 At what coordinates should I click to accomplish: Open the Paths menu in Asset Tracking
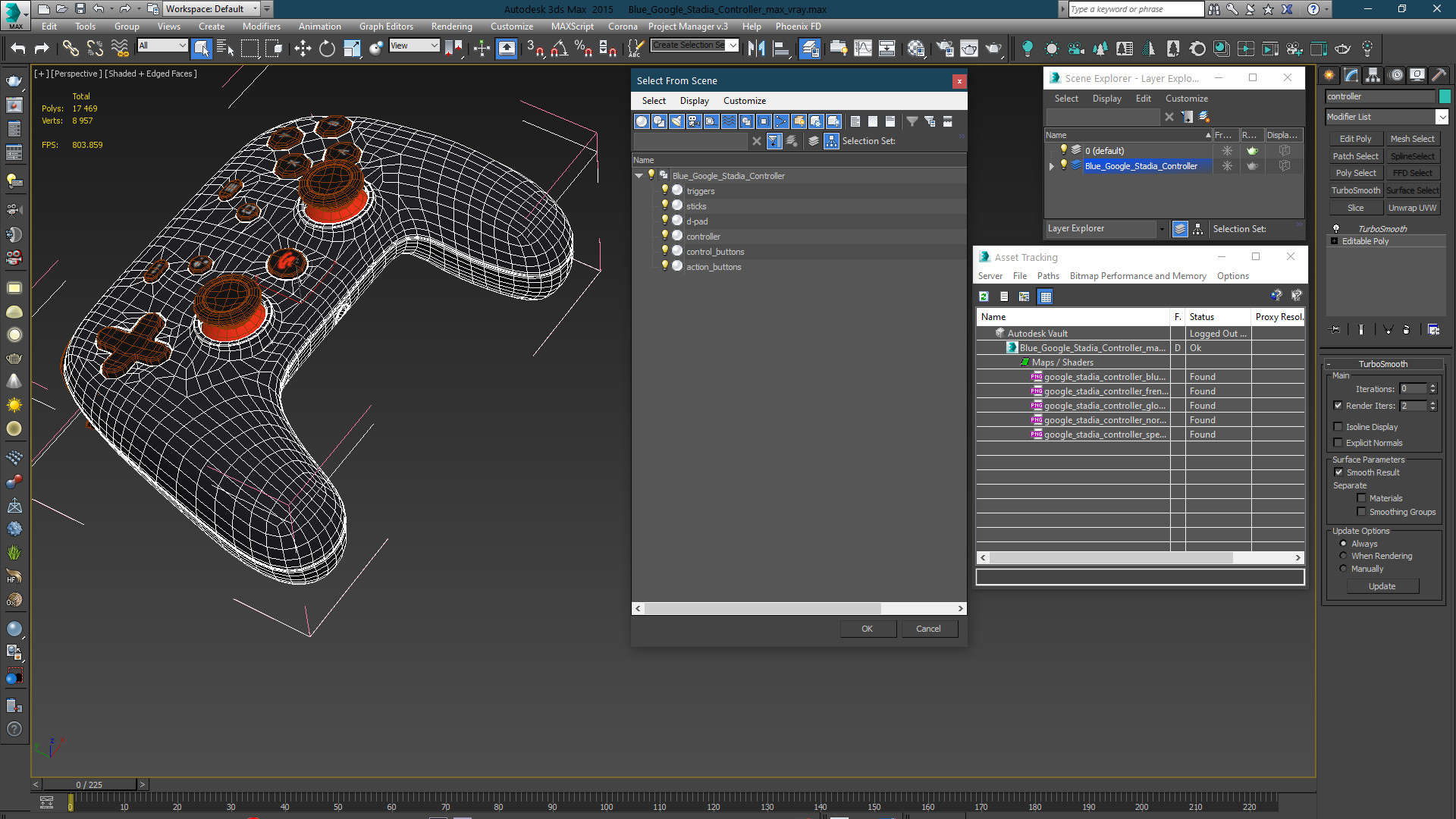point(1048,276)
